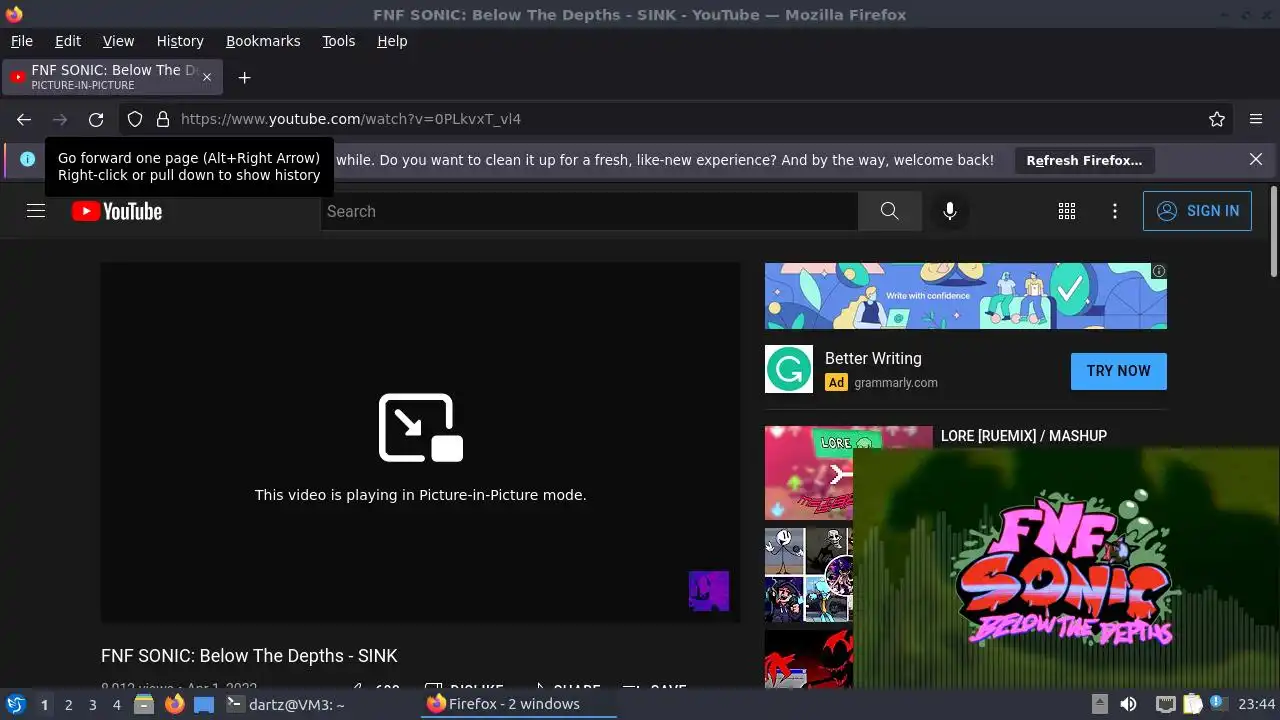Open the File menu

click(x=22, y=41)
